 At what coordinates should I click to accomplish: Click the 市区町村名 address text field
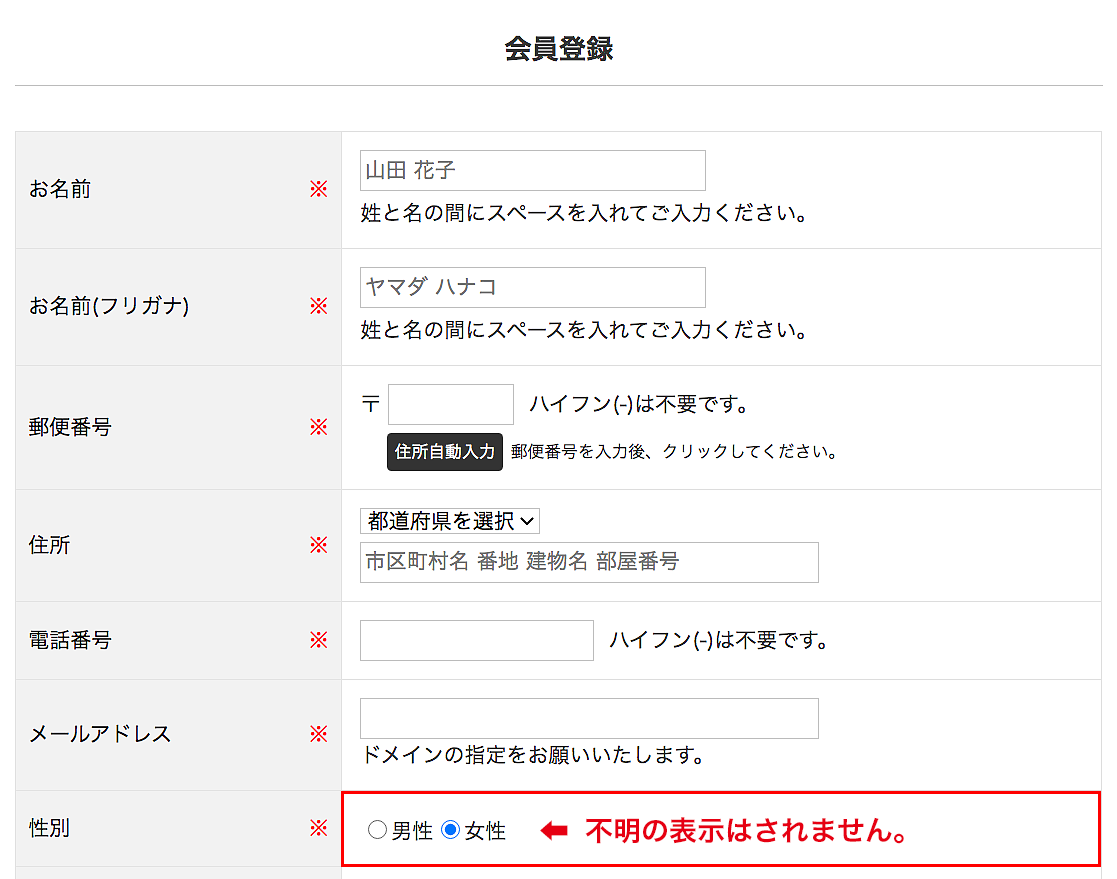(588, 562)
